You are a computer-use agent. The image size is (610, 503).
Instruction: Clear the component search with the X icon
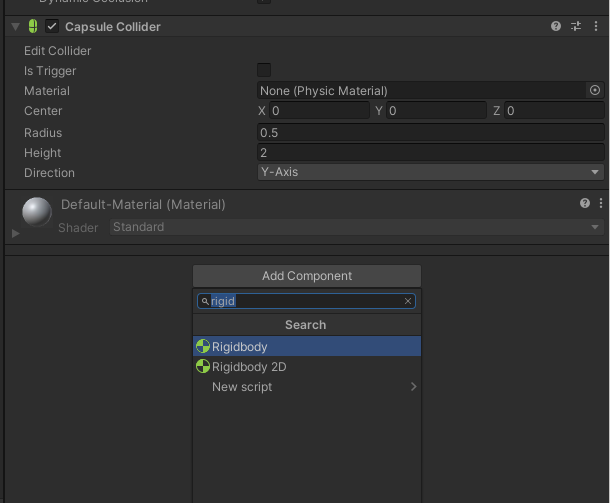(x=408, y=301)
